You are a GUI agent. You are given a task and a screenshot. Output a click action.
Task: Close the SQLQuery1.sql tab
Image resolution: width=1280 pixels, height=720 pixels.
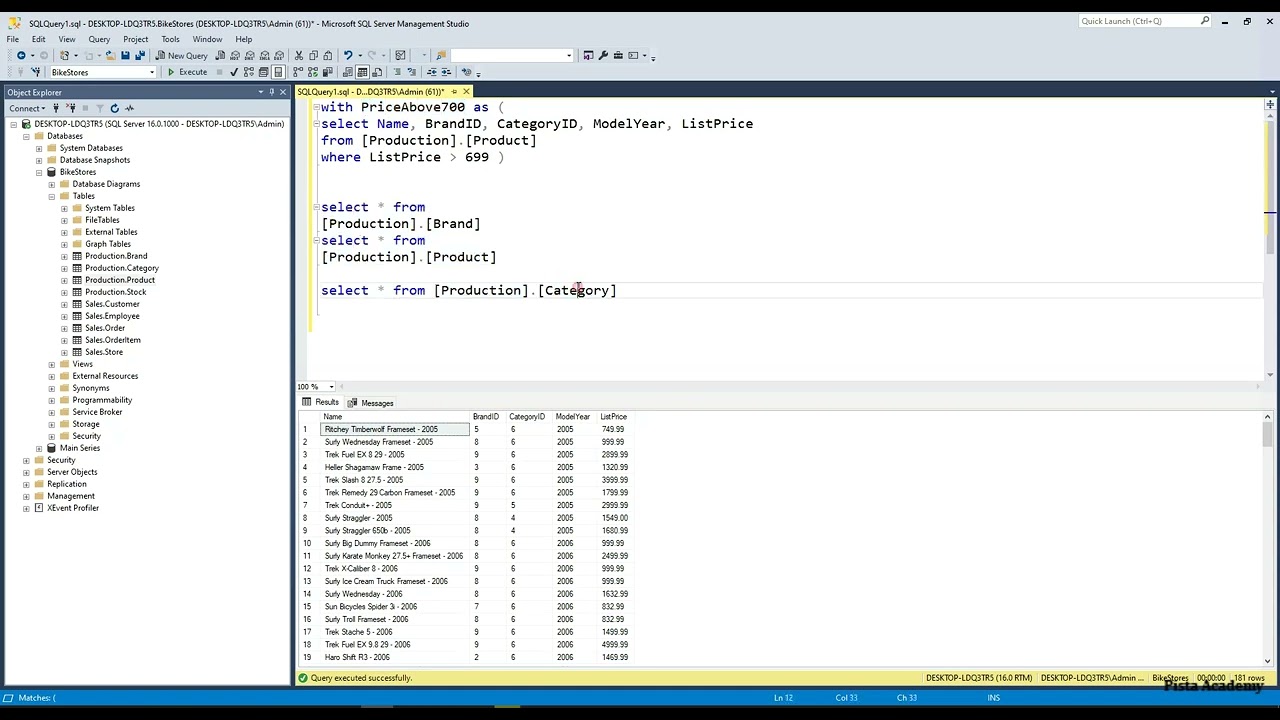(465, 92)
